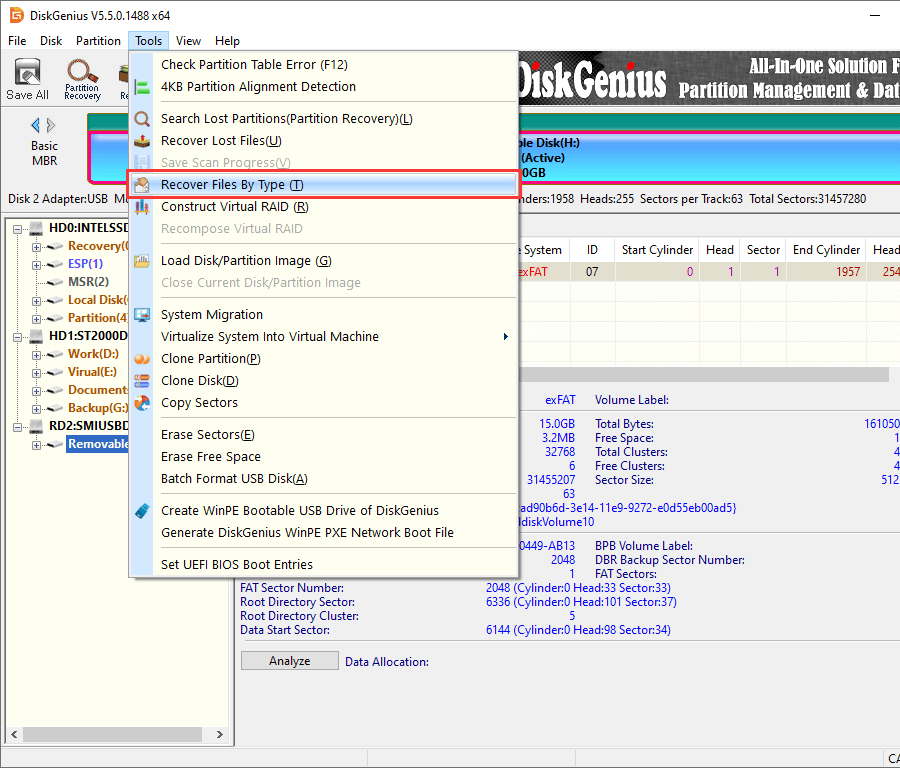Image resolution: width=900 pixels, height=768 pixels.
Task: Click the next disk right arrow
Action: point(51,125)
